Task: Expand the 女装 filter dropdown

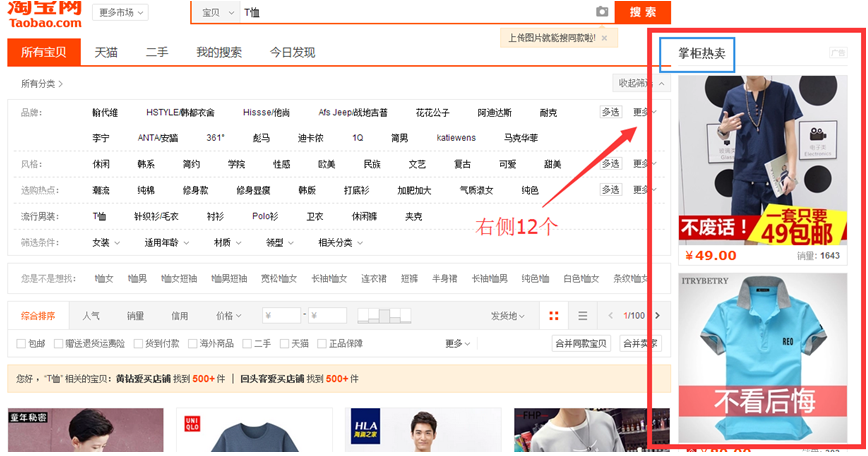Action: (106, 242)
